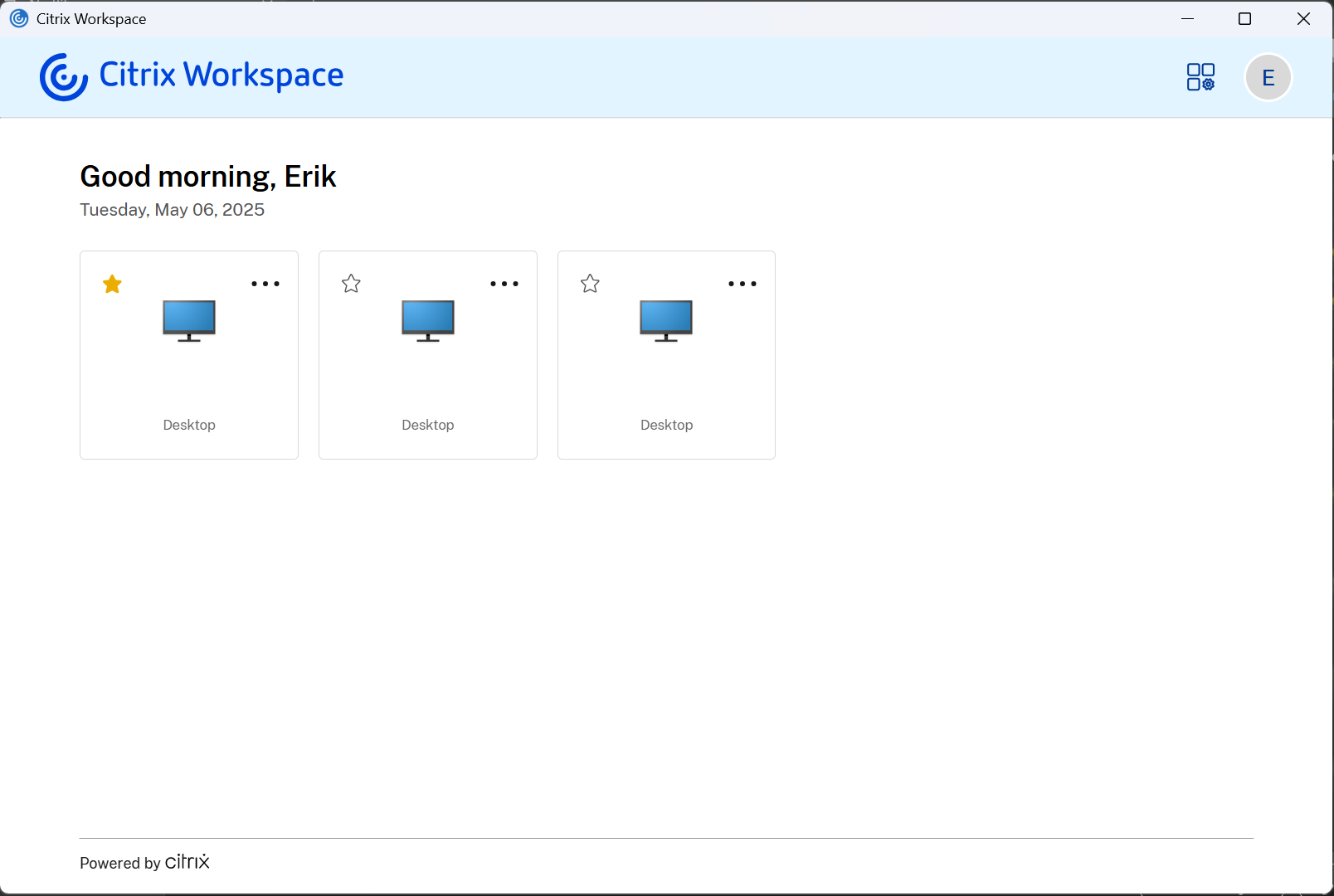Click the Citrix app icon in the title bar
1334x896 pixels.
[19, 18]
